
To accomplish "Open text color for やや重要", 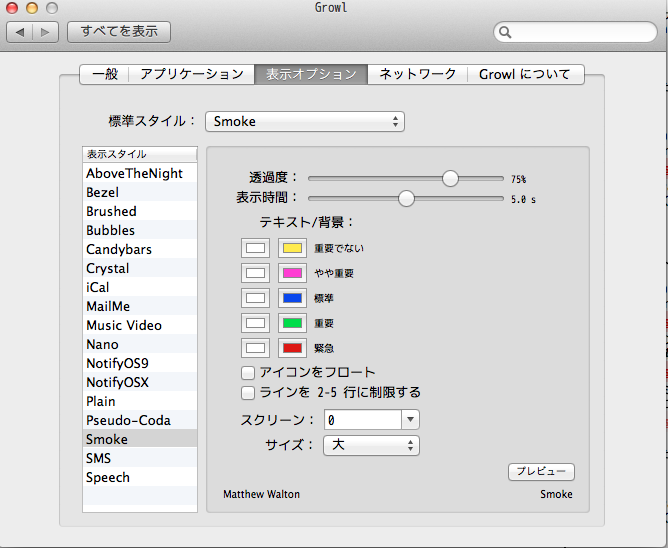I will coord(255,273).
